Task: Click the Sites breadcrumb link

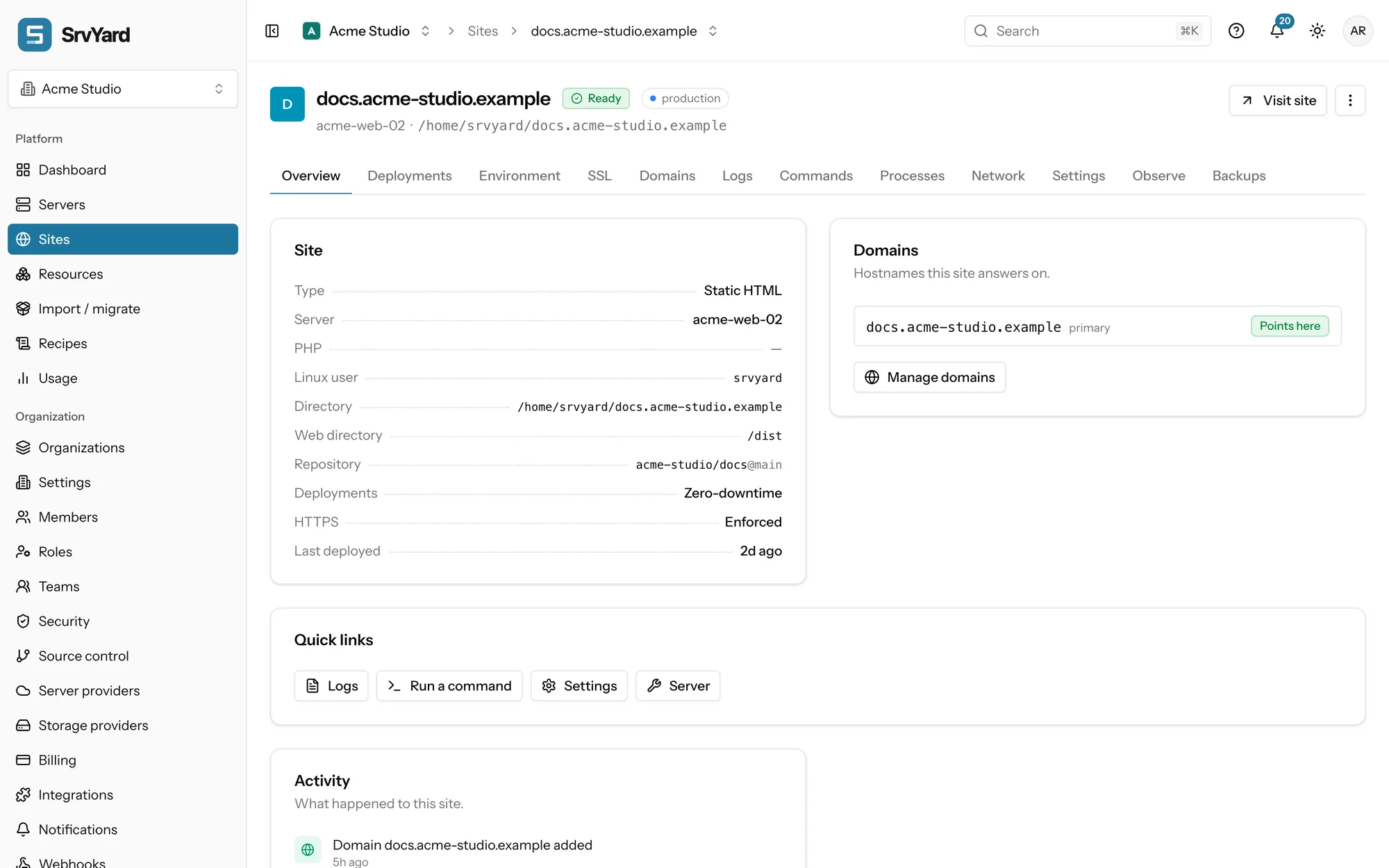Action: [x=483, y=31]
